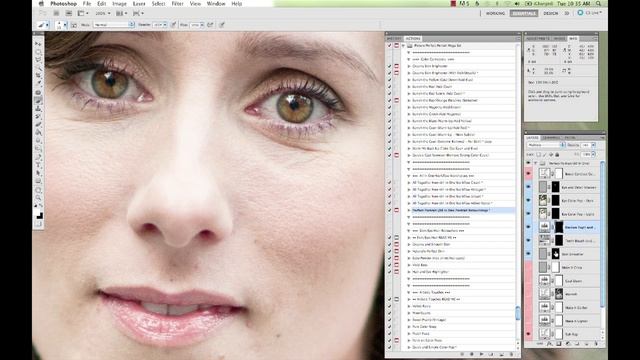Viewport: 640px width, 360px height.
Task: Add a layer mask from Layers panel footer
Action: 559,344
